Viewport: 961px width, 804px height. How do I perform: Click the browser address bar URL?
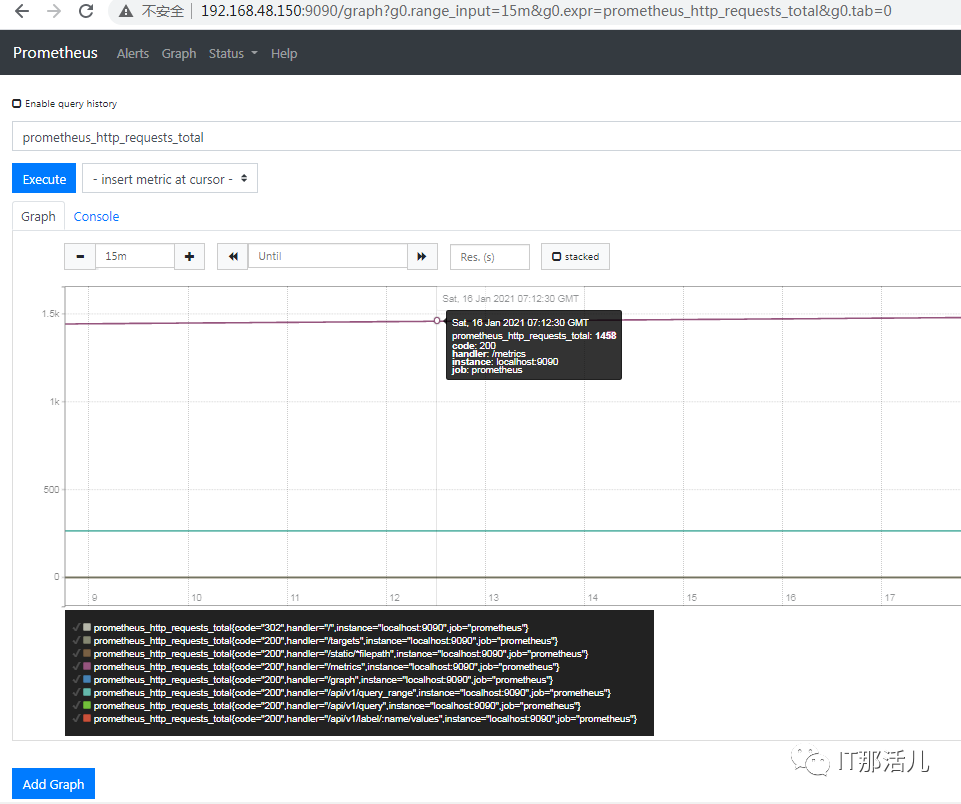click(546, 11)
